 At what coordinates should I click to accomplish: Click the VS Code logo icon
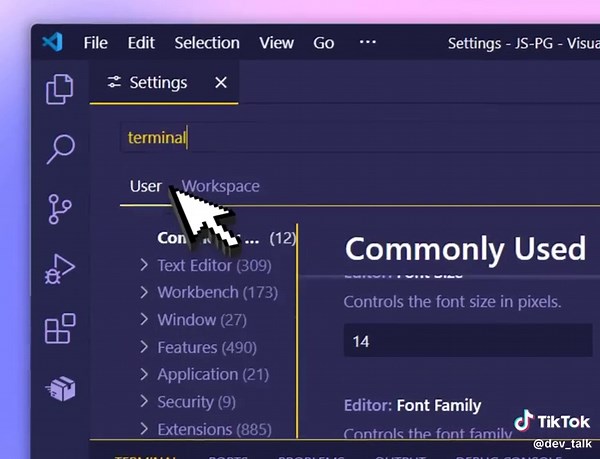point(52,42)
